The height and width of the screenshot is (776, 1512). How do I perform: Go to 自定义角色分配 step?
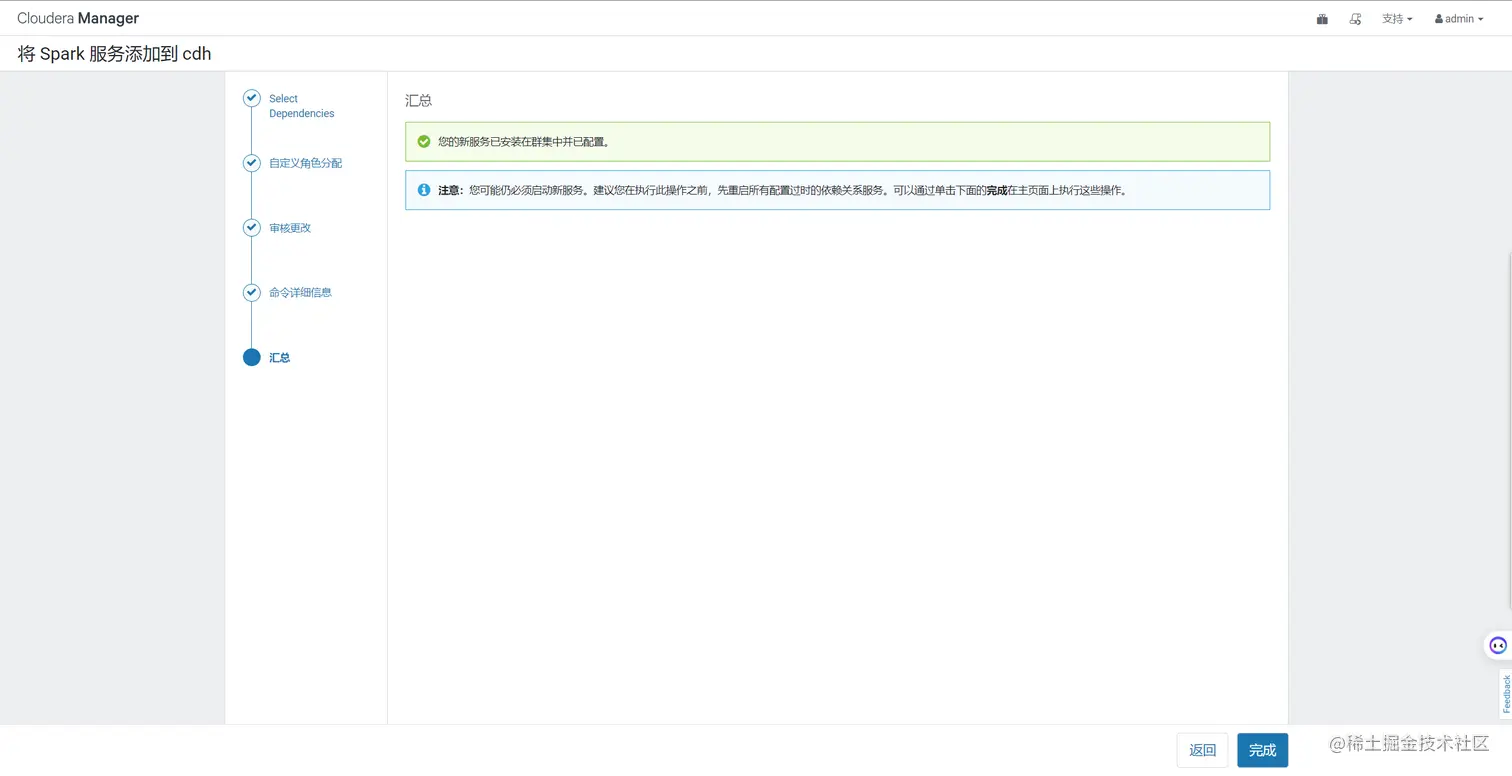pos(305,163)
